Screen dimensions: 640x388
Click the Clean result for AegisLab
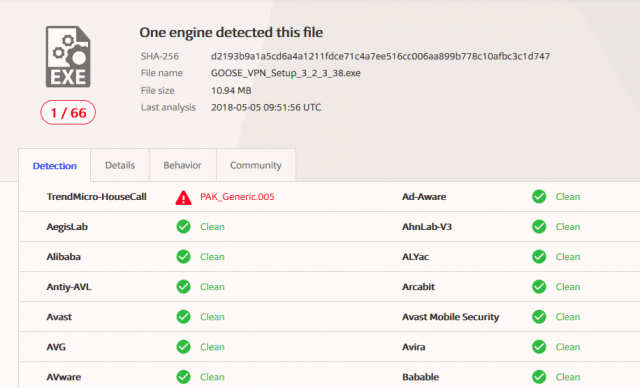pos(212,227)
